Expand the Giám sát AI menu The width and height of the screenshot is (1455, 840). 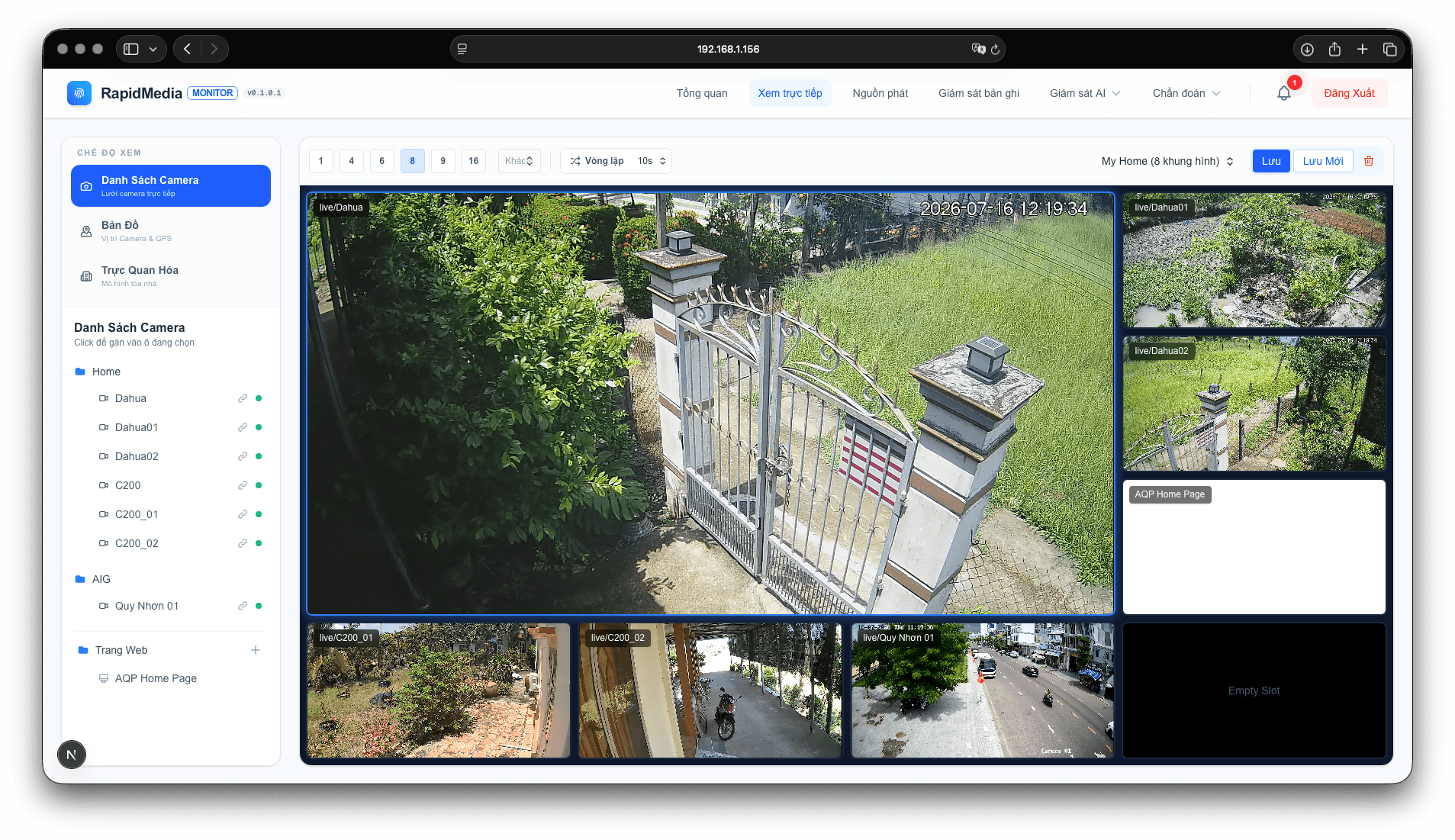click(1085, 93)
